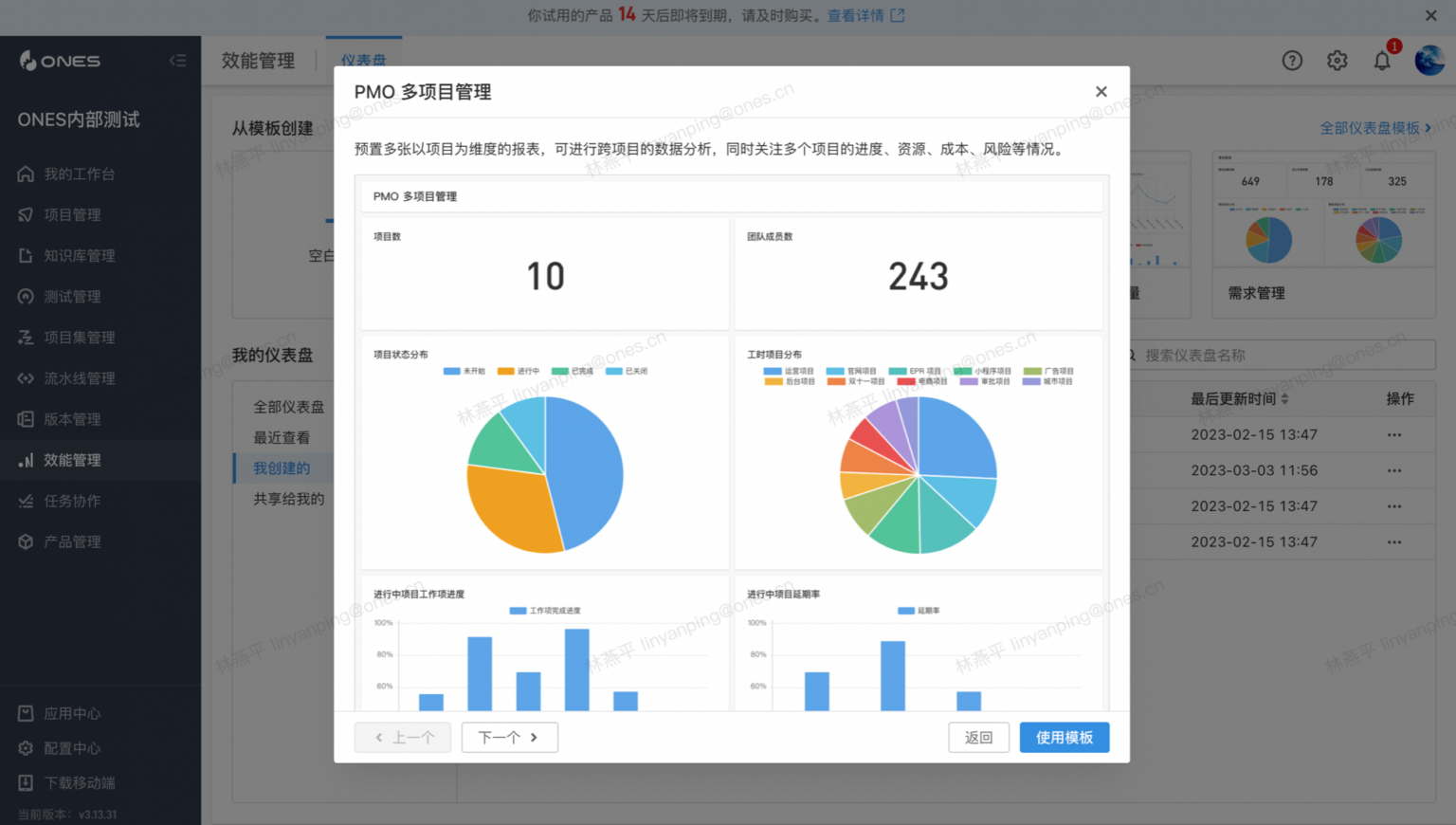Image resolution: width=1456 pixels, height=825 pixels.
Task: Open 版本管理 from the sidebar
Action: point(72,418)
